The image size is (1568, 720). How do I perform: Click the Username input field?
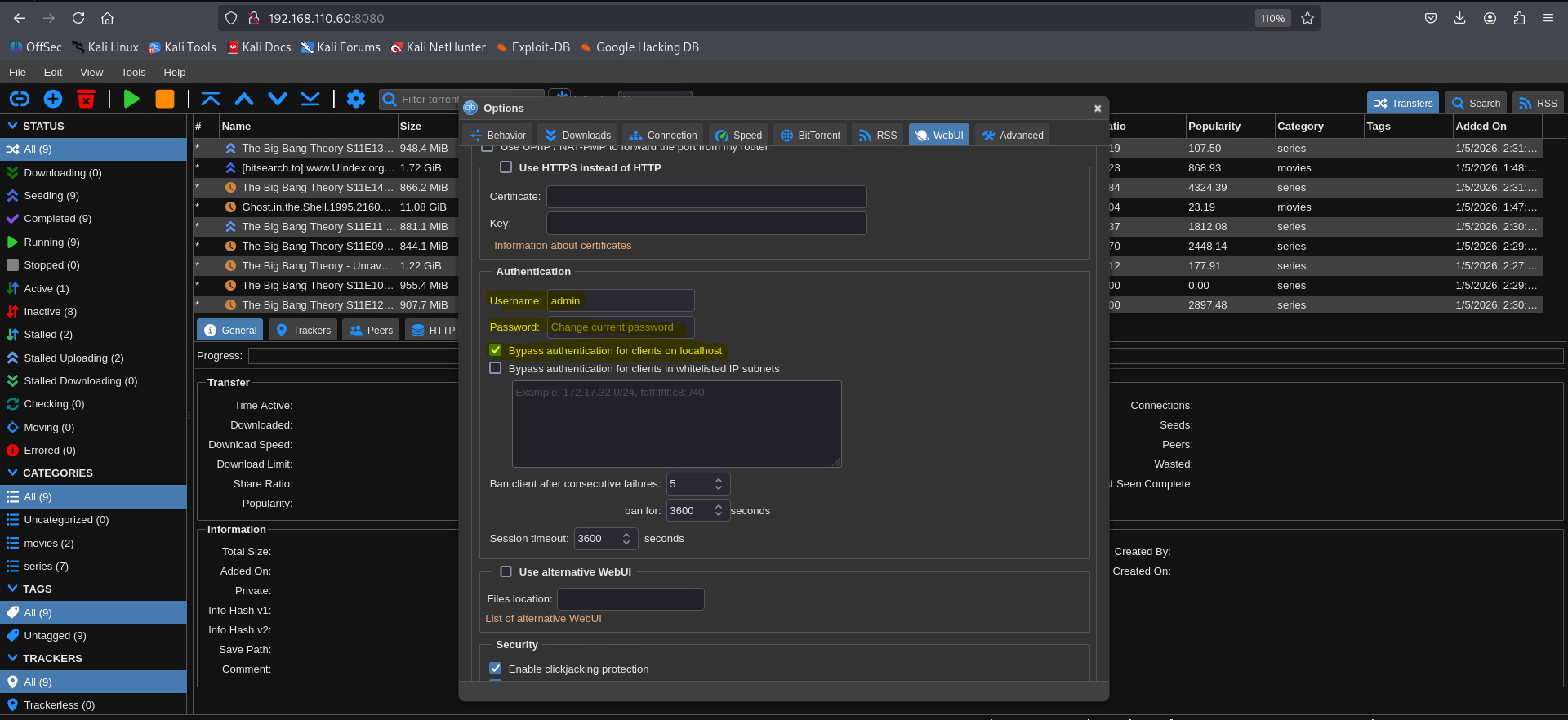tap(620, 300)
